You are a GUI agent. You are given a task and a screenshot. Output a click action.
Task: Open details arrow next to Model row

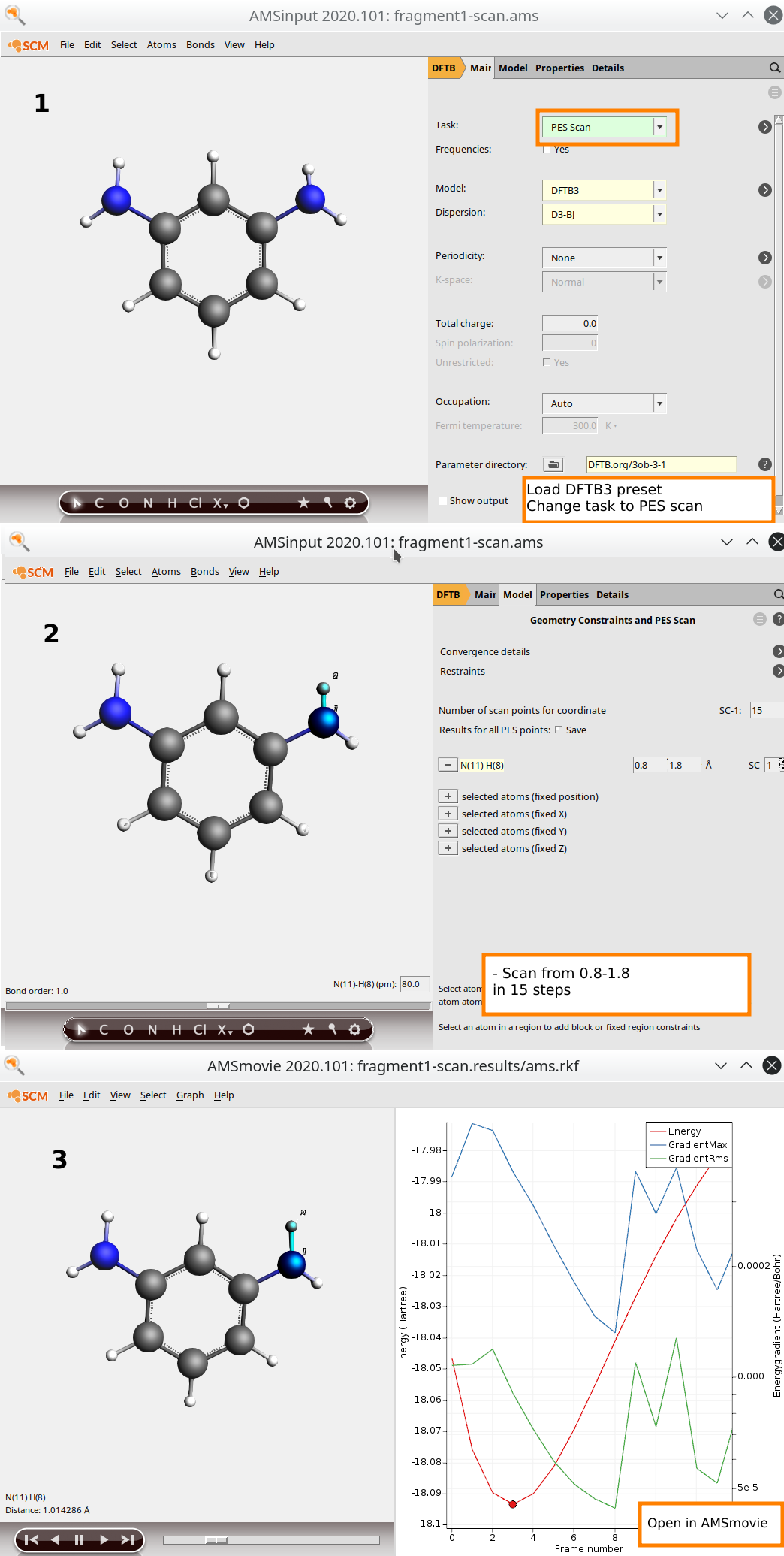click(x=765, y=190)
